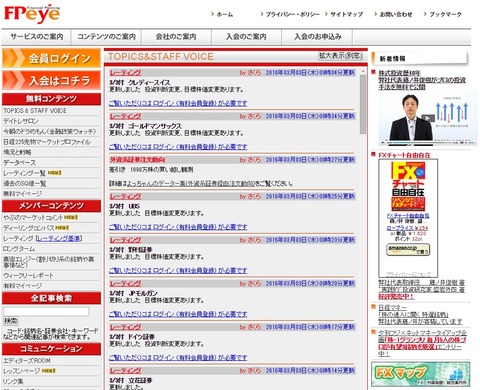Screen dimensions: 480x390
Task: Open the サイトマップ link
Action: [346, 14]
